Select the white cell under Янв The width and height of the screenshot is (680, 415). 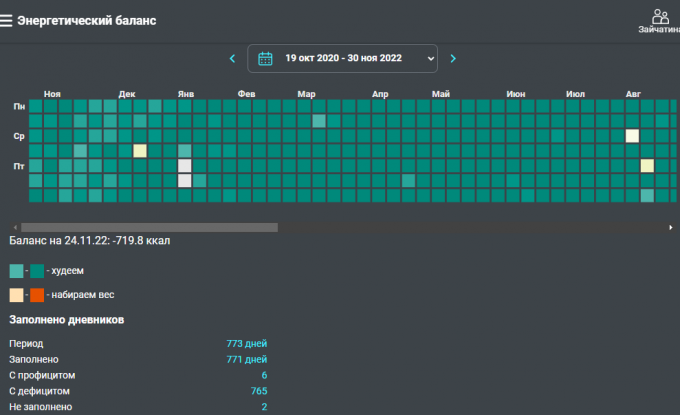[185, 181]
